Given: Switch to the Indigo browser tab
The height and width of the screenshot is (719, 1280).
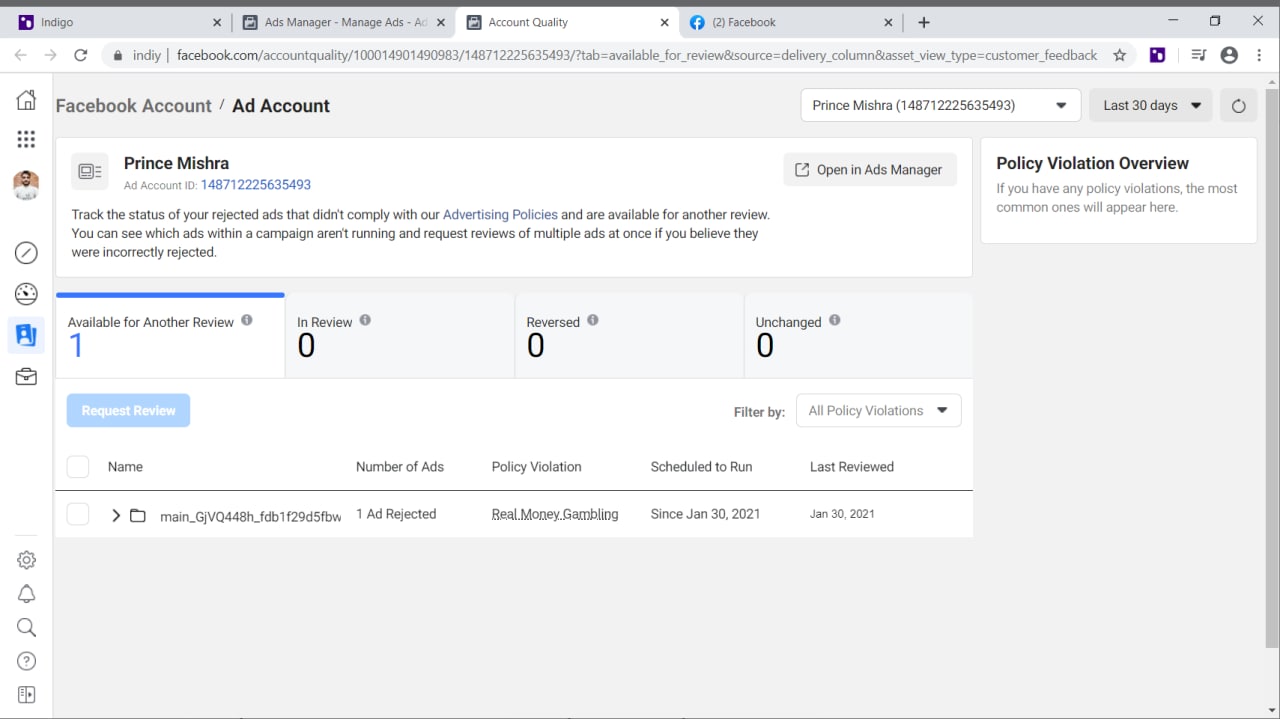Looking at the screenshot, I should click(118, 22).
